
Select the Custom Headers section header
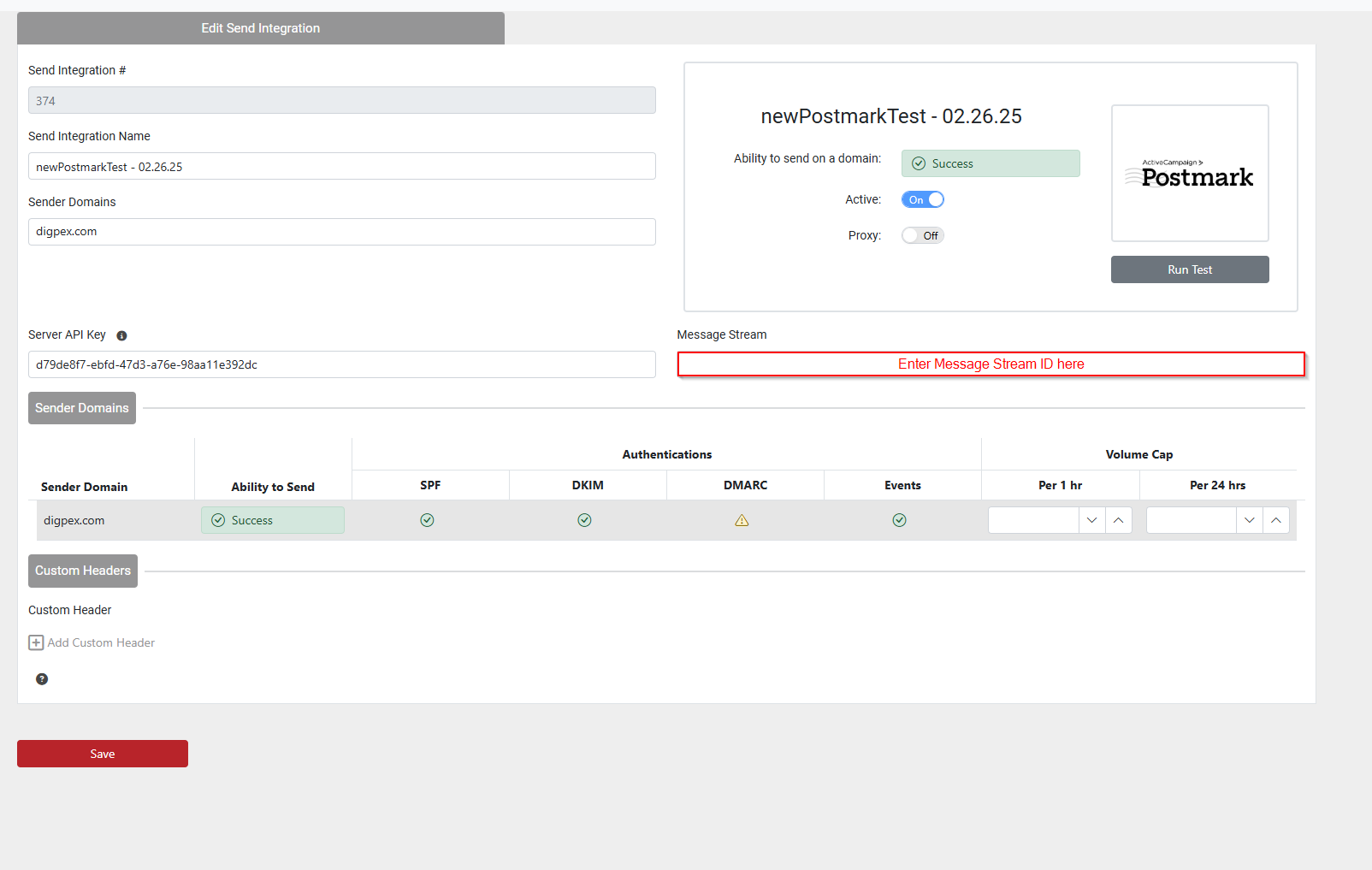point(83,571)
